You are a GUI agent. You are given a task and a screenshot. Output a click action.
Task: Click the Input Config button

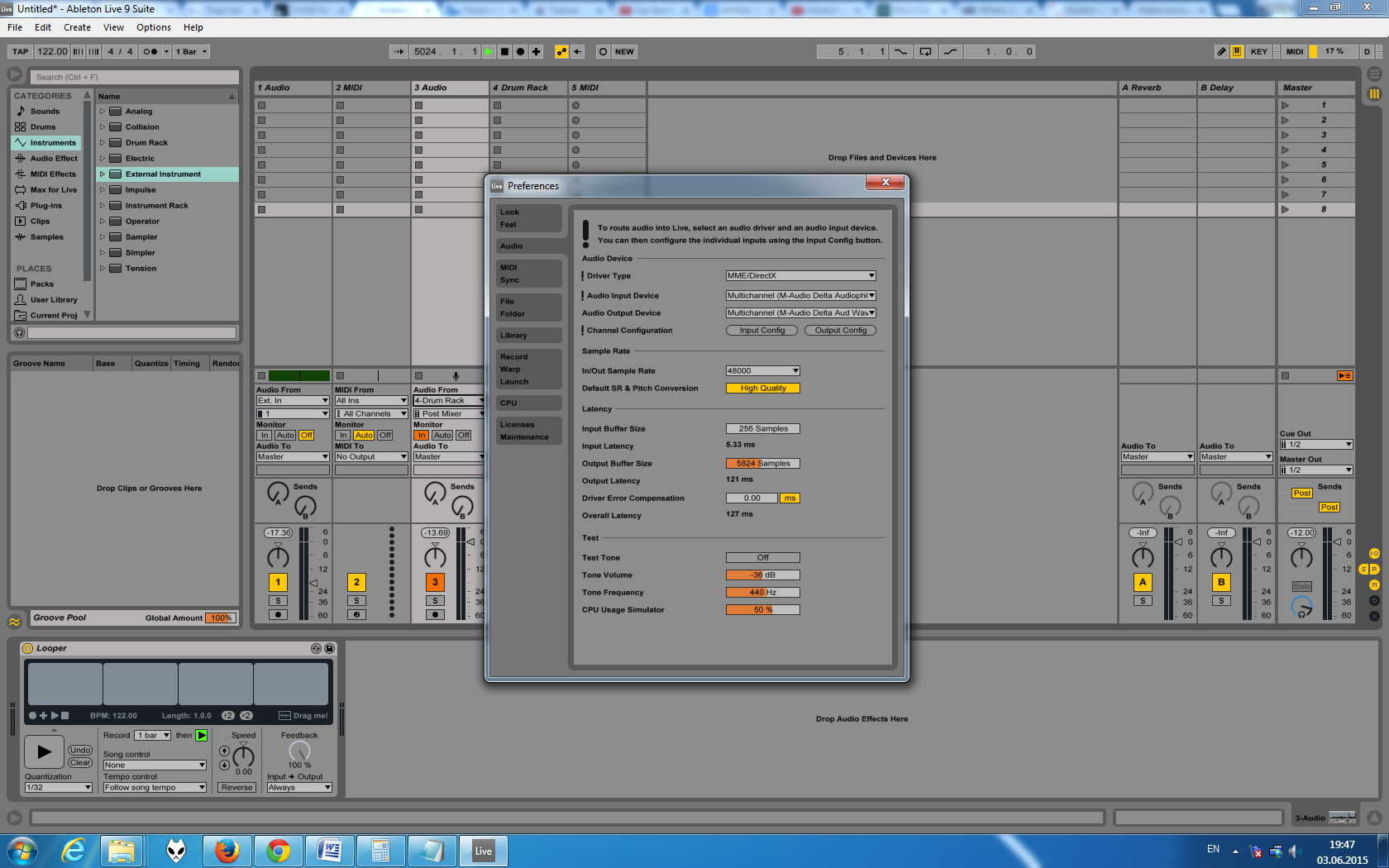(x=762, y=331)
